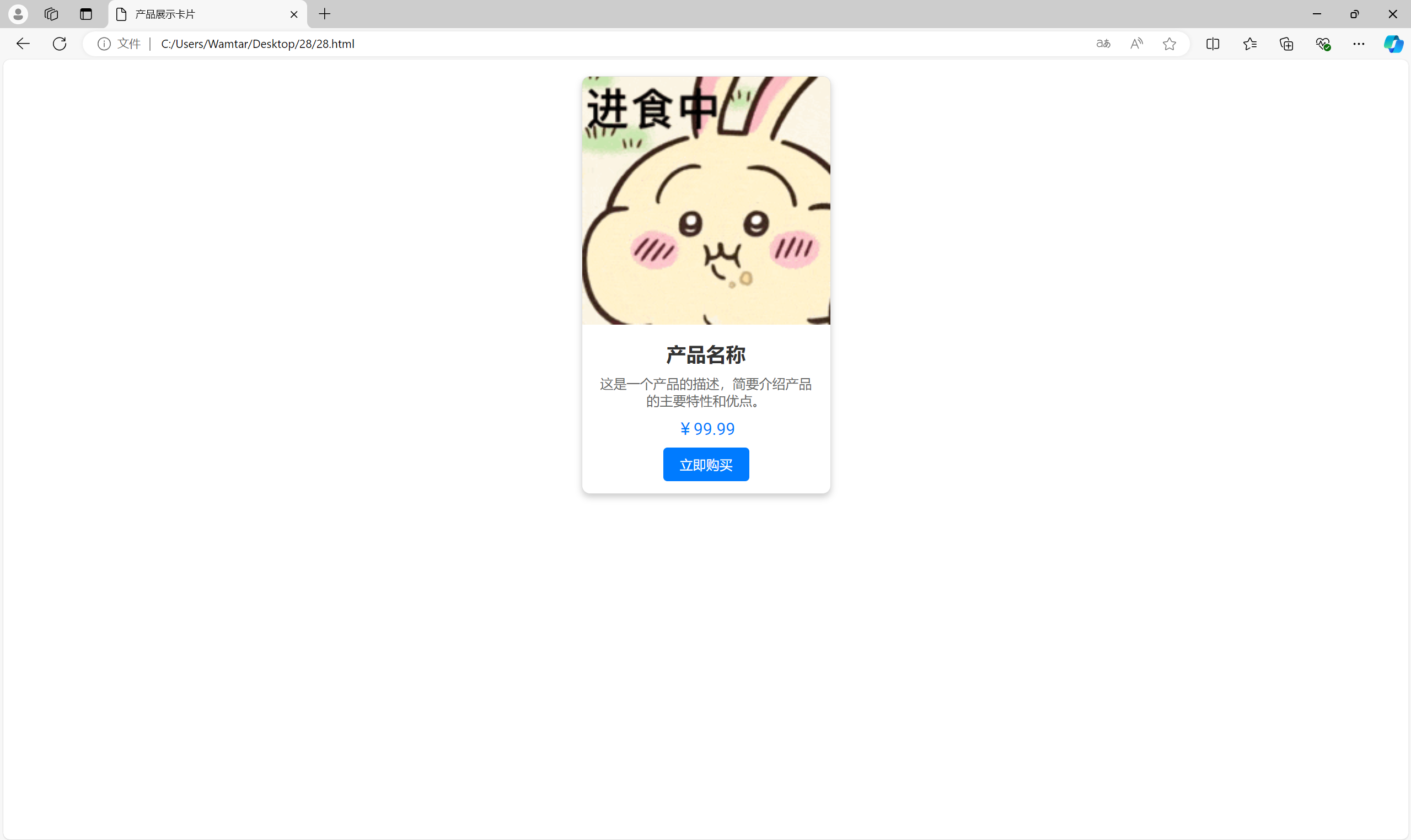Open the Copilot sidebar icon
Screen dimensions: 1411x840
point(1393,44)
